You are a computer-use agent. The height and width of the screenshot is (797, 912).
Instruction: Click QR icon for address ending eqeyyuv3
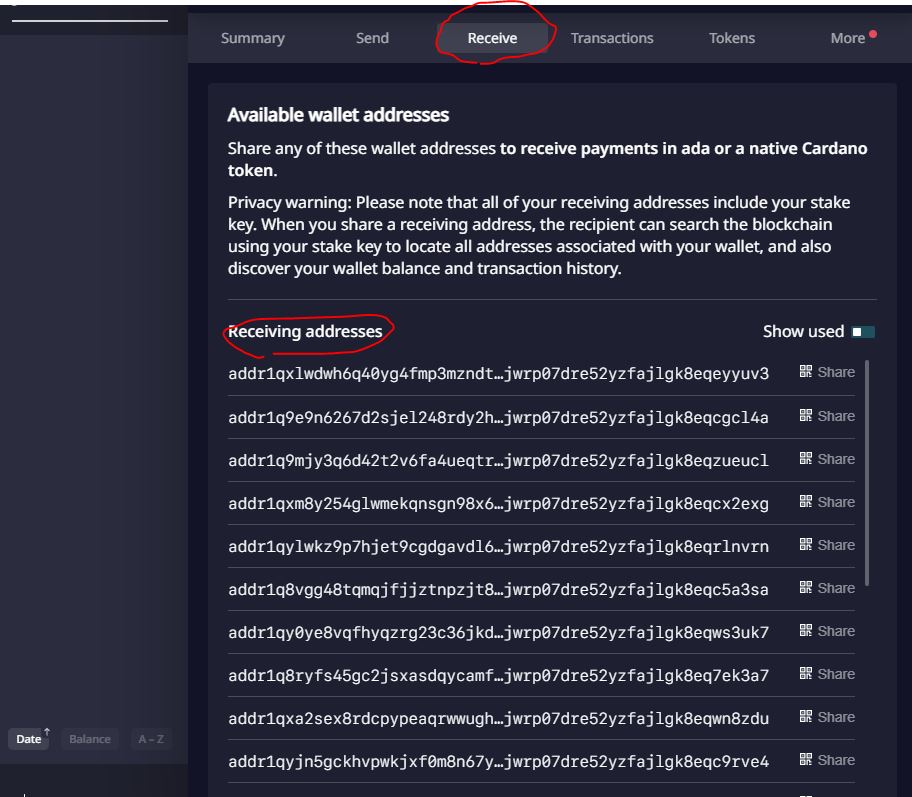pos(806,371)
